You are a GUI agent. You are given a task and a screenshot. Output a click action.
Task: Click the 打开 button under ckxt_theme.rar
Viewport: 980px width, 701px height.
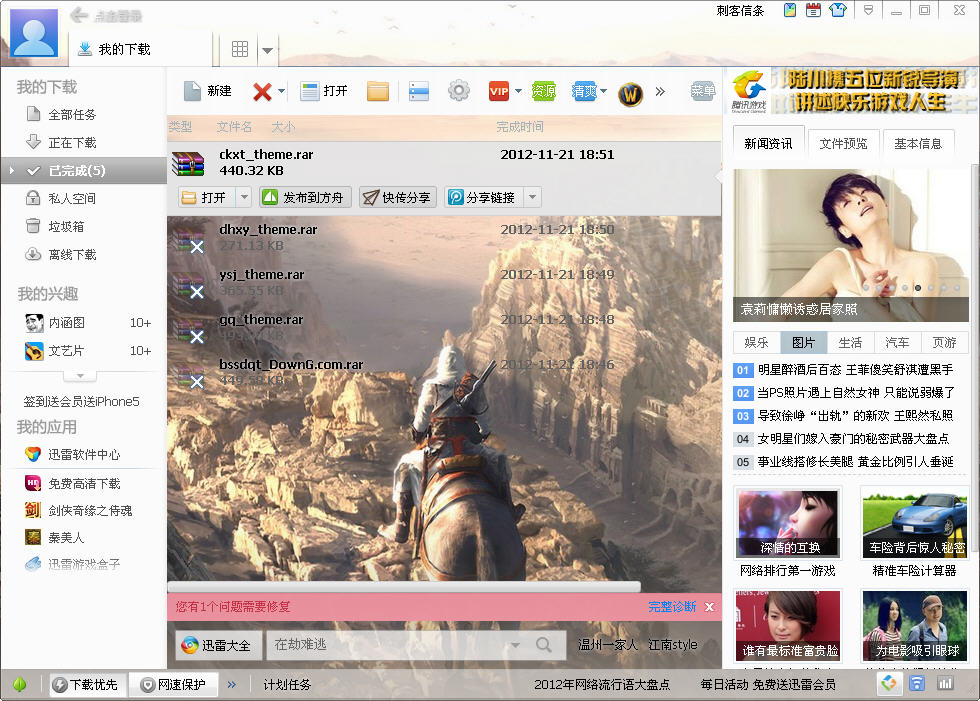[206, 197]
